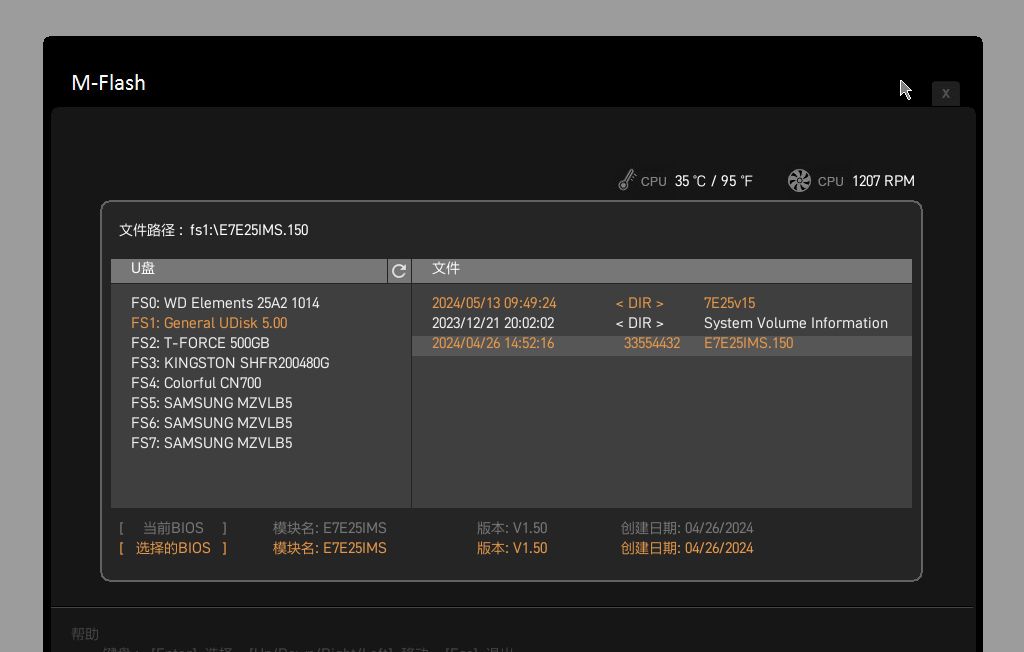Click the gray 模块名: E7E25IMS of the current BIOS
Image resolution: width=1024 pixels, height=652 pixels.
tap(330, 528)
